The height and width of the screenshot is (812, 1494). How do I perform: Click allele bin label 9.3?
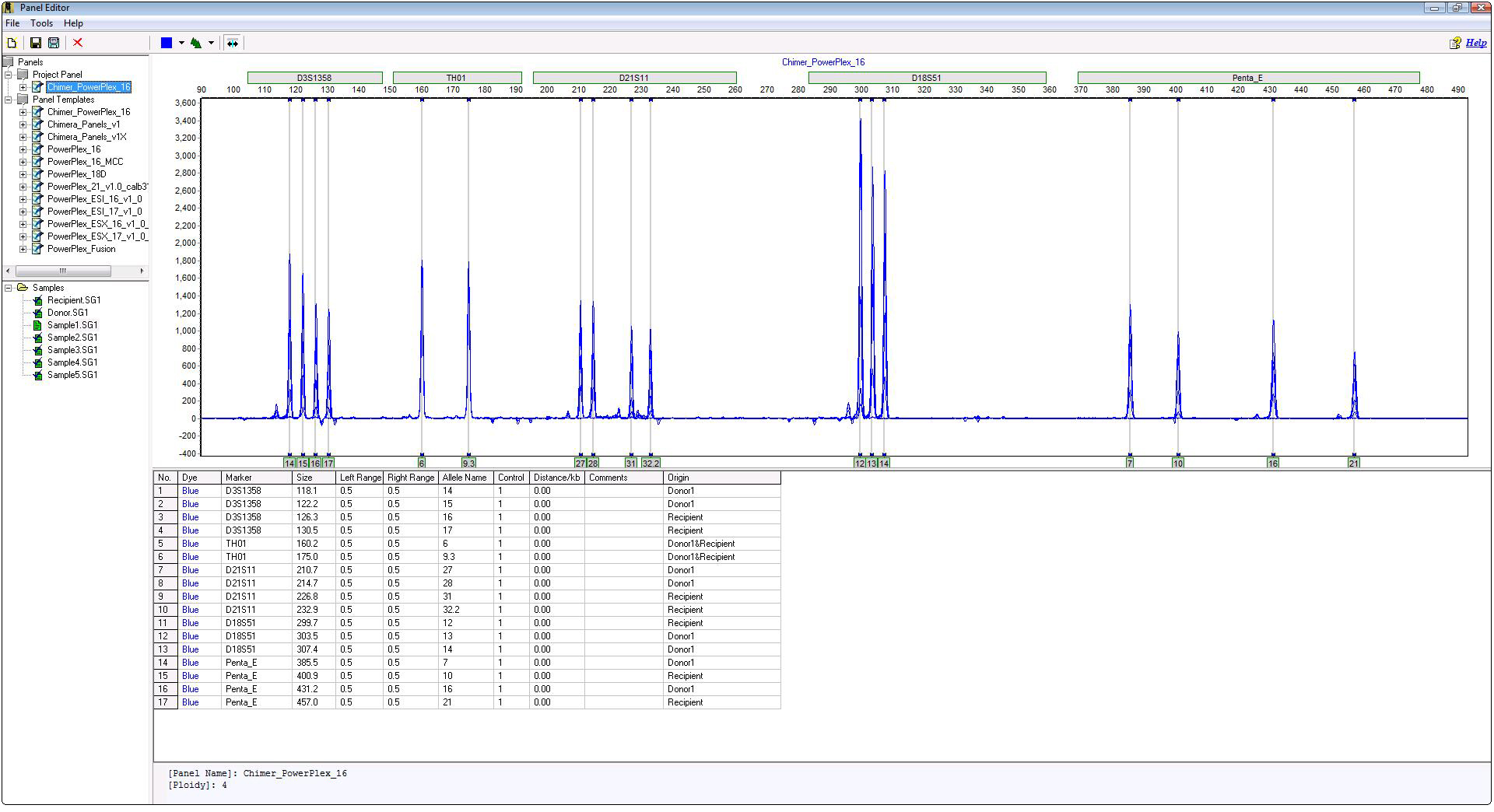click(x=468, y=463)
